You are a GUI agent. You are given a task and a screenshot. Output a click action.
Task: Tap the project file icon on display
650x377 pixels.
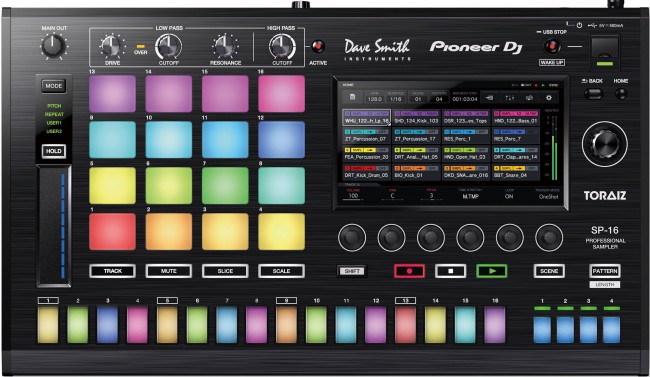click(352, 97)
